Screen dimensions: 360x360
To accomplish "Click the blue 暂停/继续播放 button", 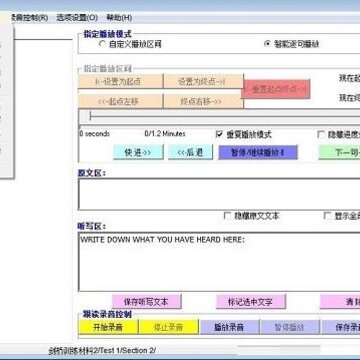I will [x=258, y=152].
